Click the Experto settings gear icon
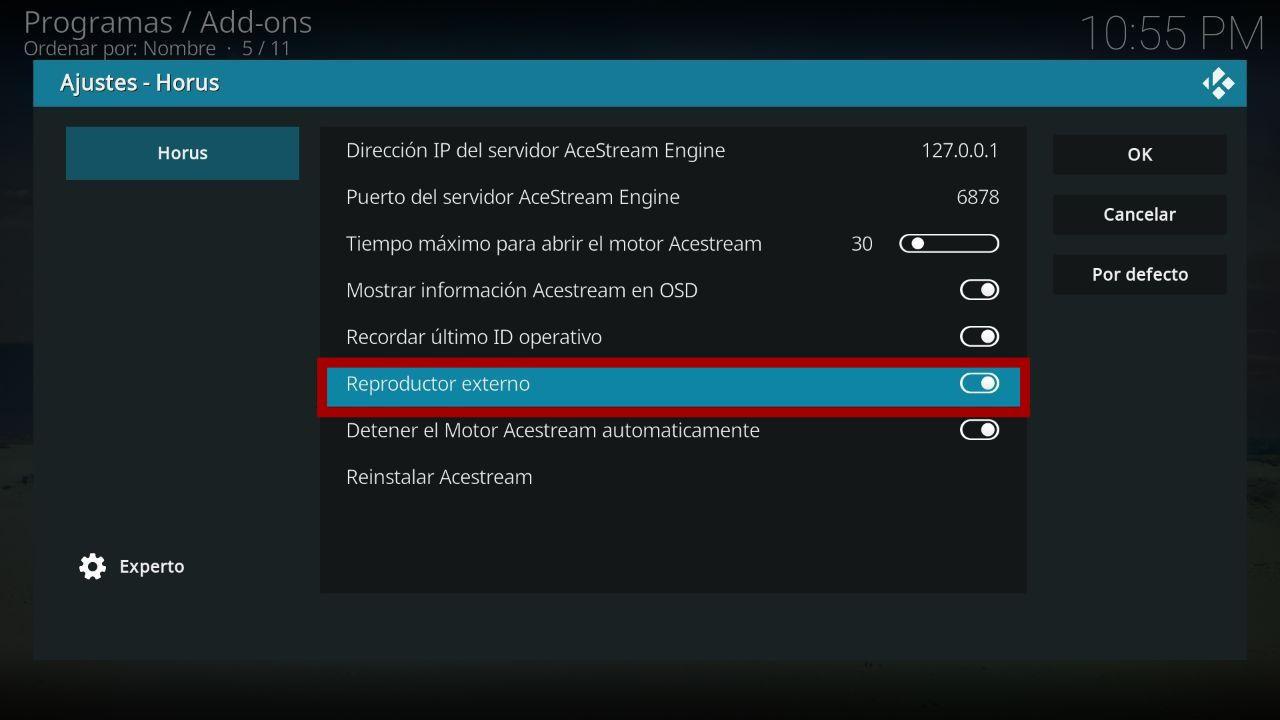Image resolution: width=1280 pixels, height=720 pixels. click(x=92, y=567)
